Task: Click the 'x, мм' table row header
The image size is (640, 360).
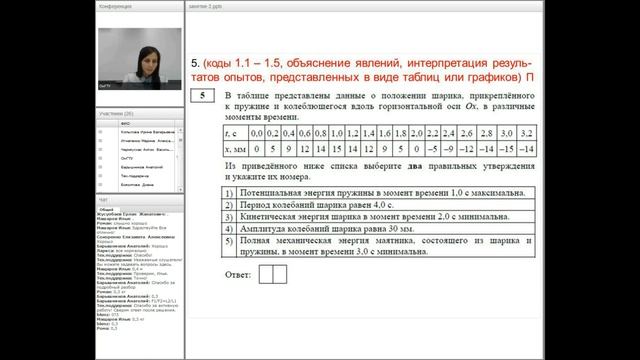Action: (236, 149)
